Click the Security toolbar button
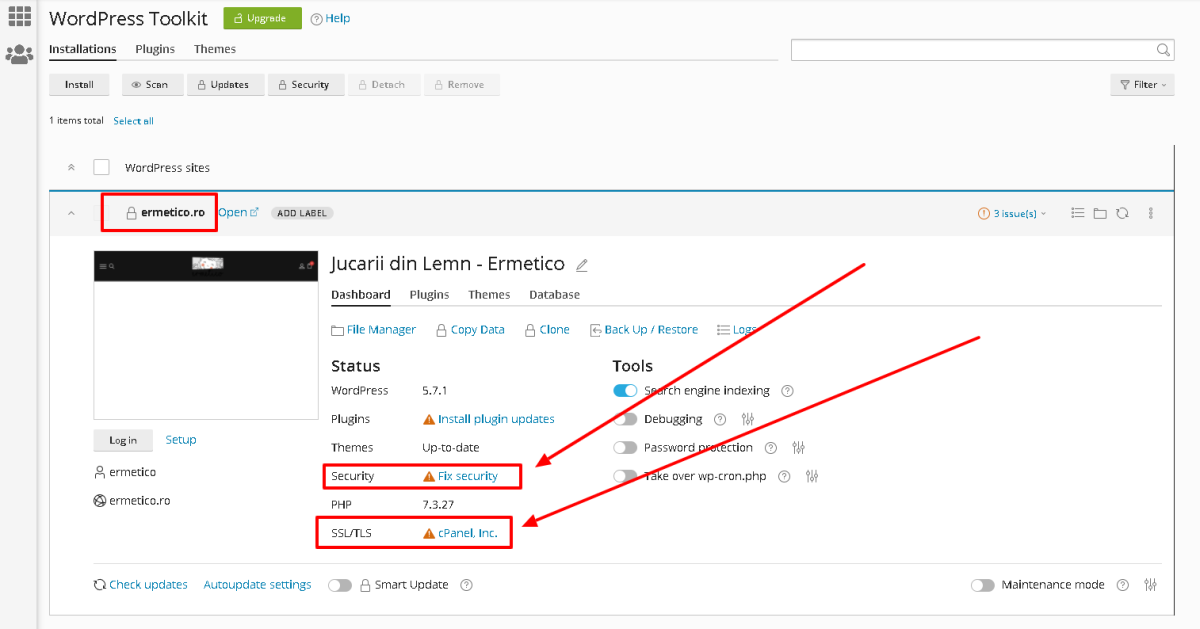Viewport: 1200px width, 629px height. [305, 85]
